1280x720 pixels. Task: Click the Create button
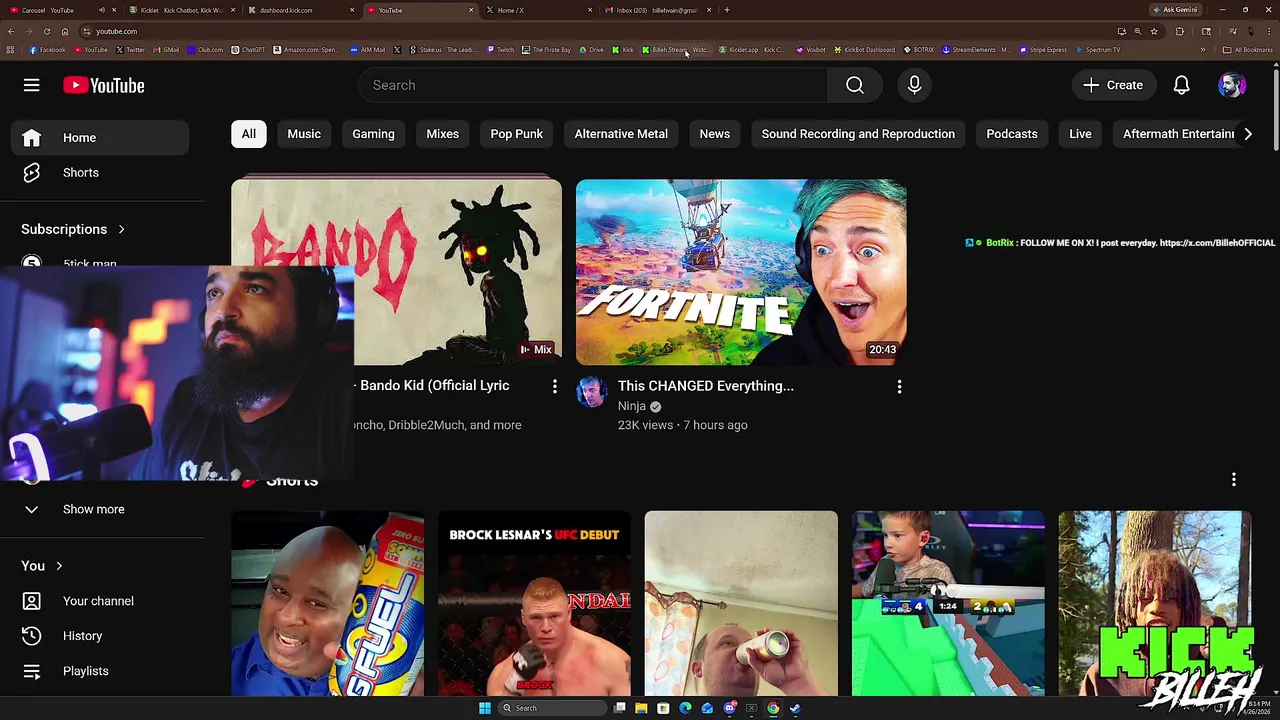(1113, 85)
